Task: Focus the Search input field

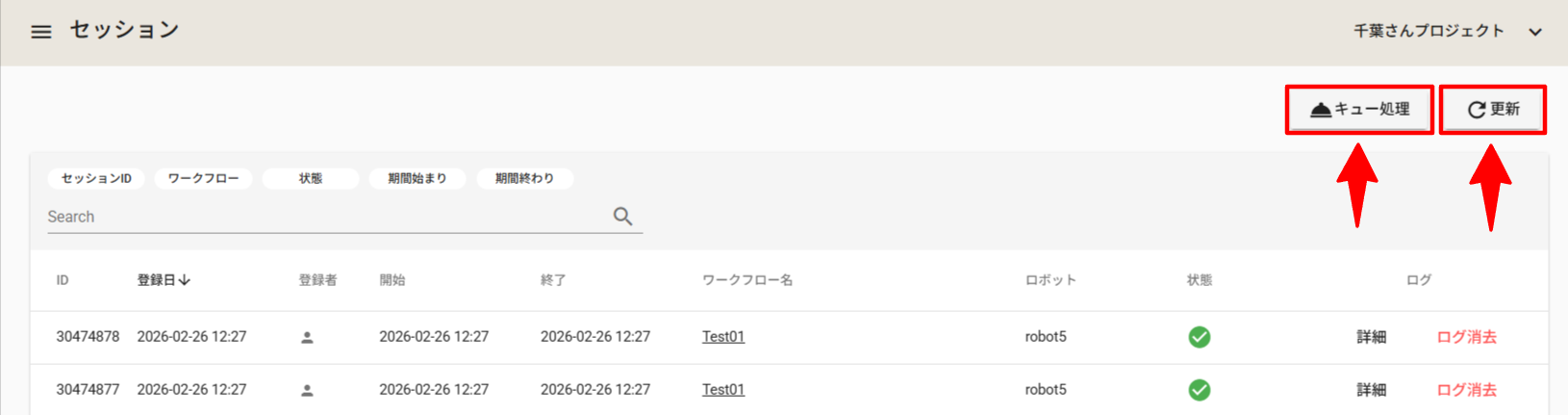Action: (x=327, y=218)
